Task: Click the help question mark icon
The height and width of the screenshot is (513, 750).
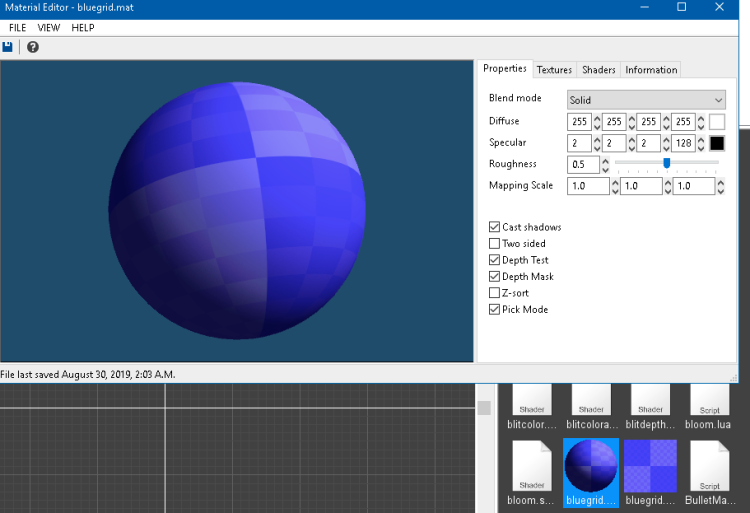Action: [x=33, y=47]
